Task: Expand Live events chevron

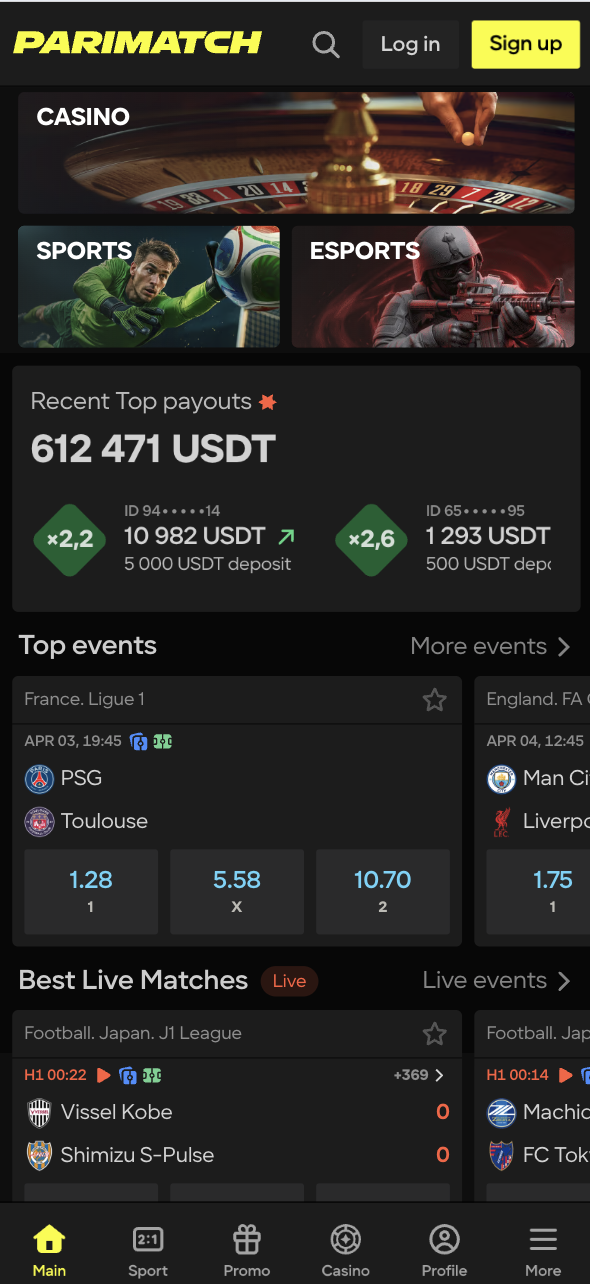Action: point(564,980)
